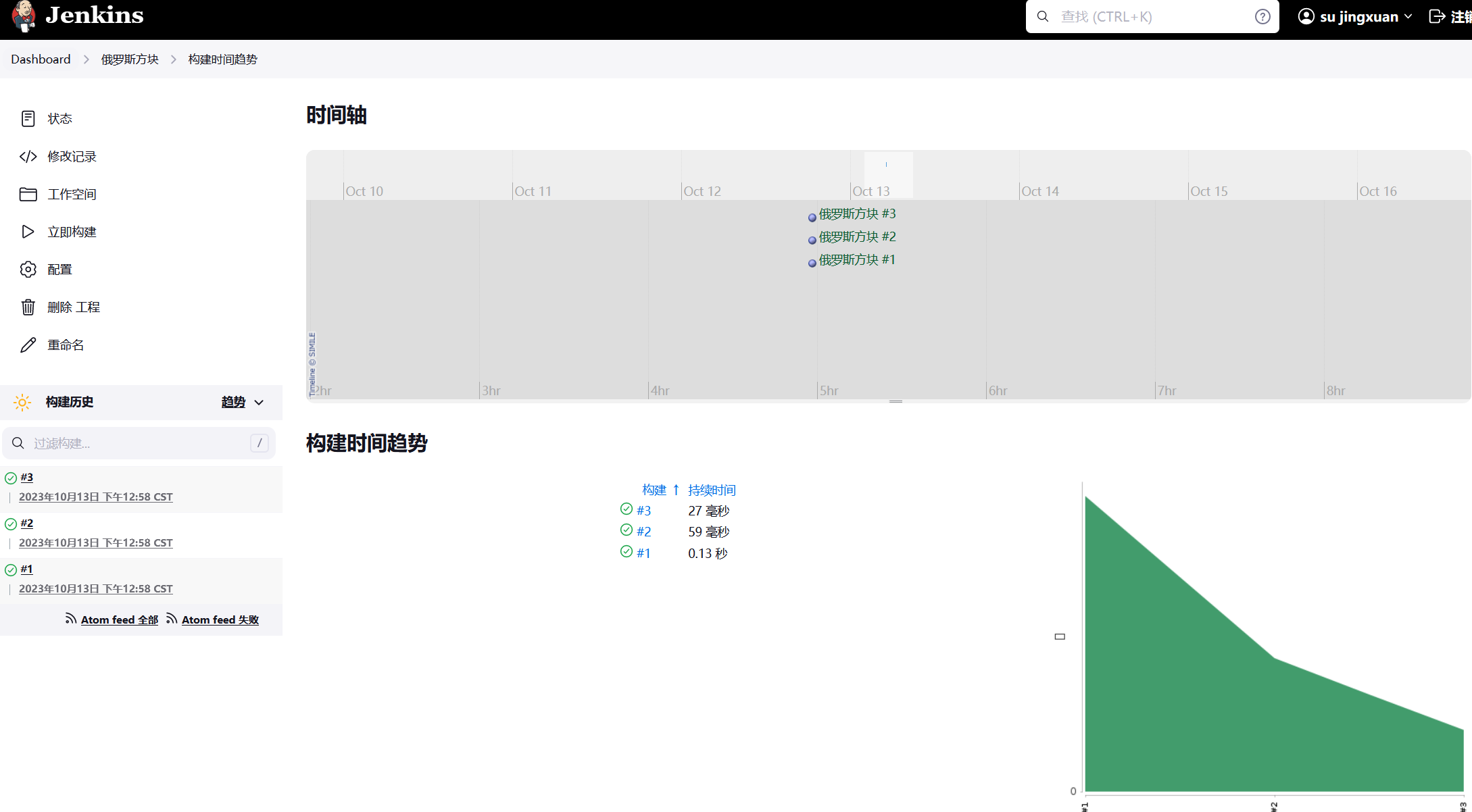This screenshot has height=812, width=1472.
Task: Click the 查找 search input field
Action: pos(1152,16)
